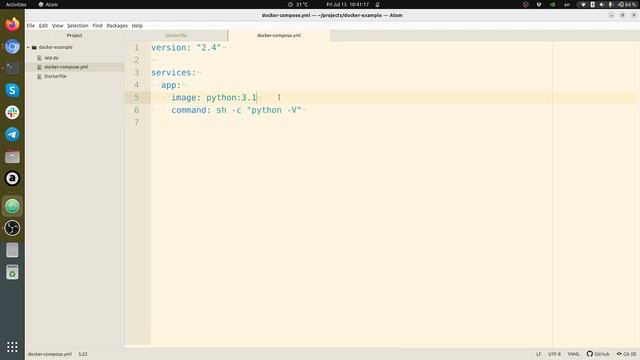Click the volume speaker tray icon
Viewport: 640px width, 360px height.
(601, 4)
